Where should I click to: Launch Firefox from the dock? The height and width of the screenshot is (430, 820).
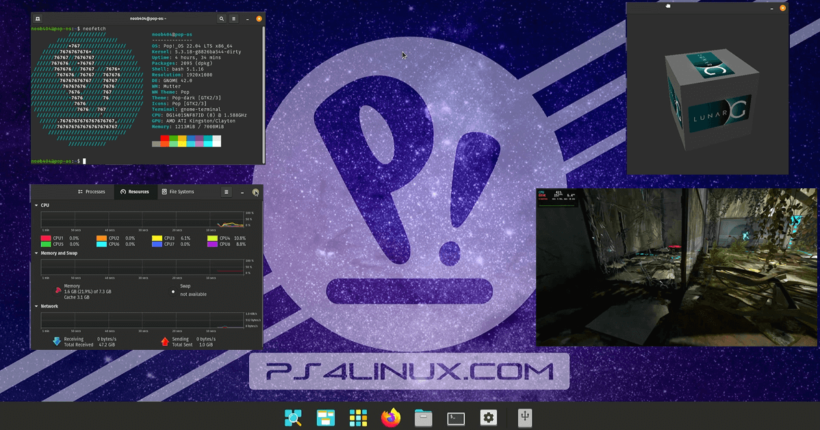[x=391, y=417]
